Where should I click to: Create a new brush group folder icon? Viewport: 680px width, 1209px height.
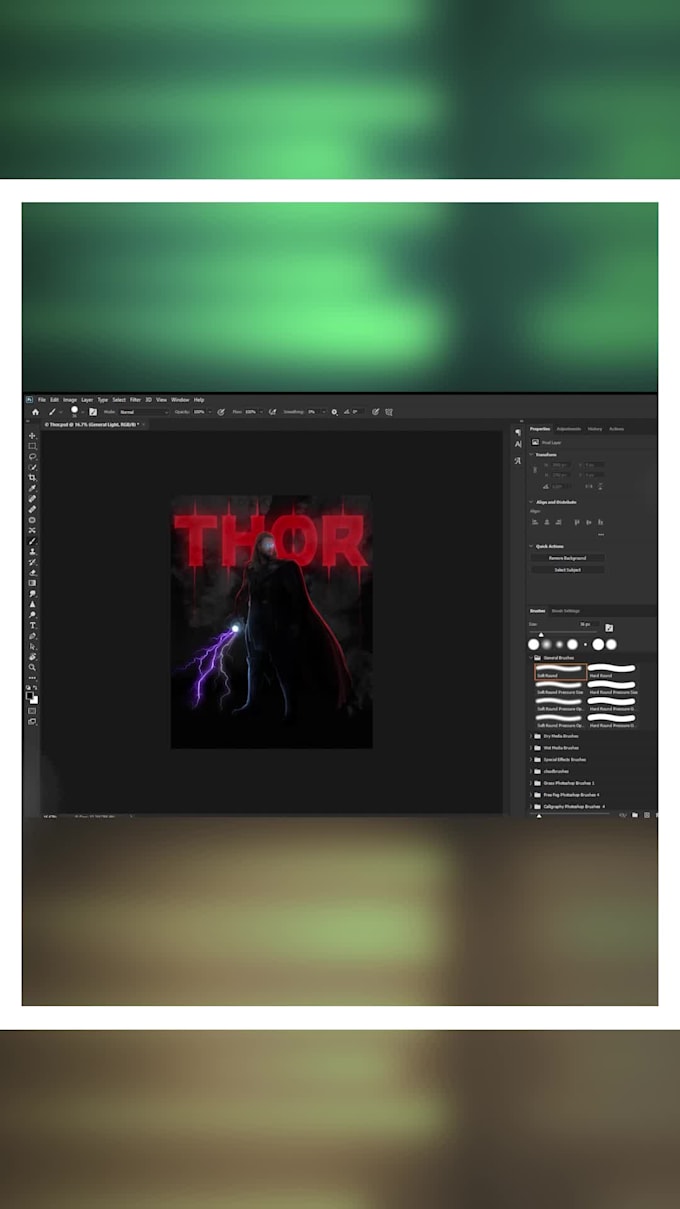click(x=635, y=815)
